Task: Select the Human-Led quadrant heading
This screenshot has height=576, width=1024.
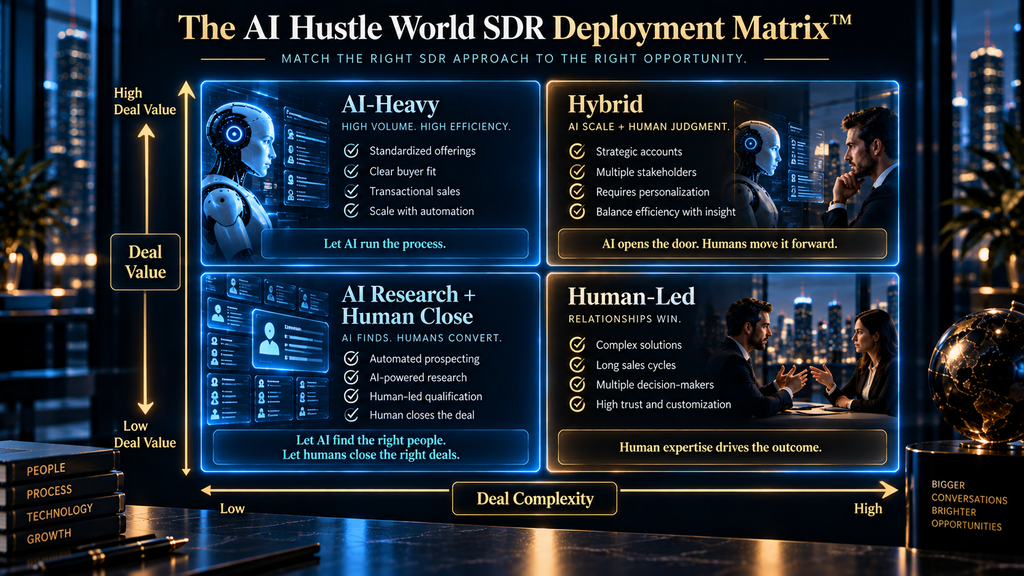Action: (631, 296)
